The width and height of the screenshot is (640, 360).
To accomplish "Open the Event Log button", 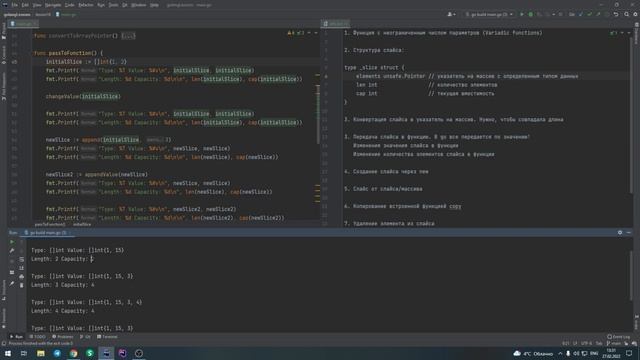I will pyautogui.click(x=619, y=337).
